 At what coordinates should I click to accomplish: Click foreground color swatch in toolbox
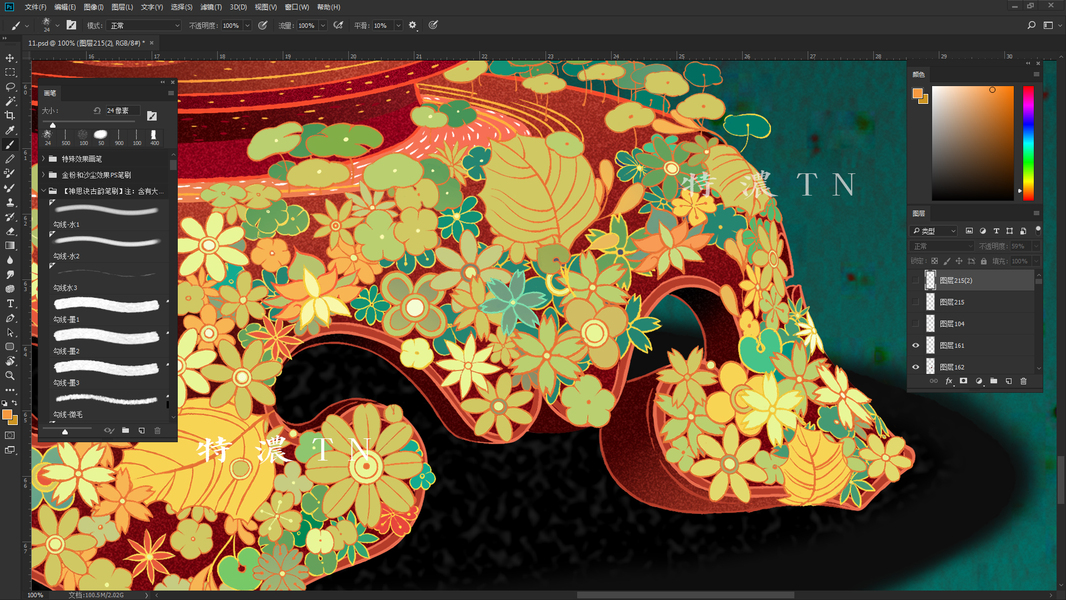(7, 414)
